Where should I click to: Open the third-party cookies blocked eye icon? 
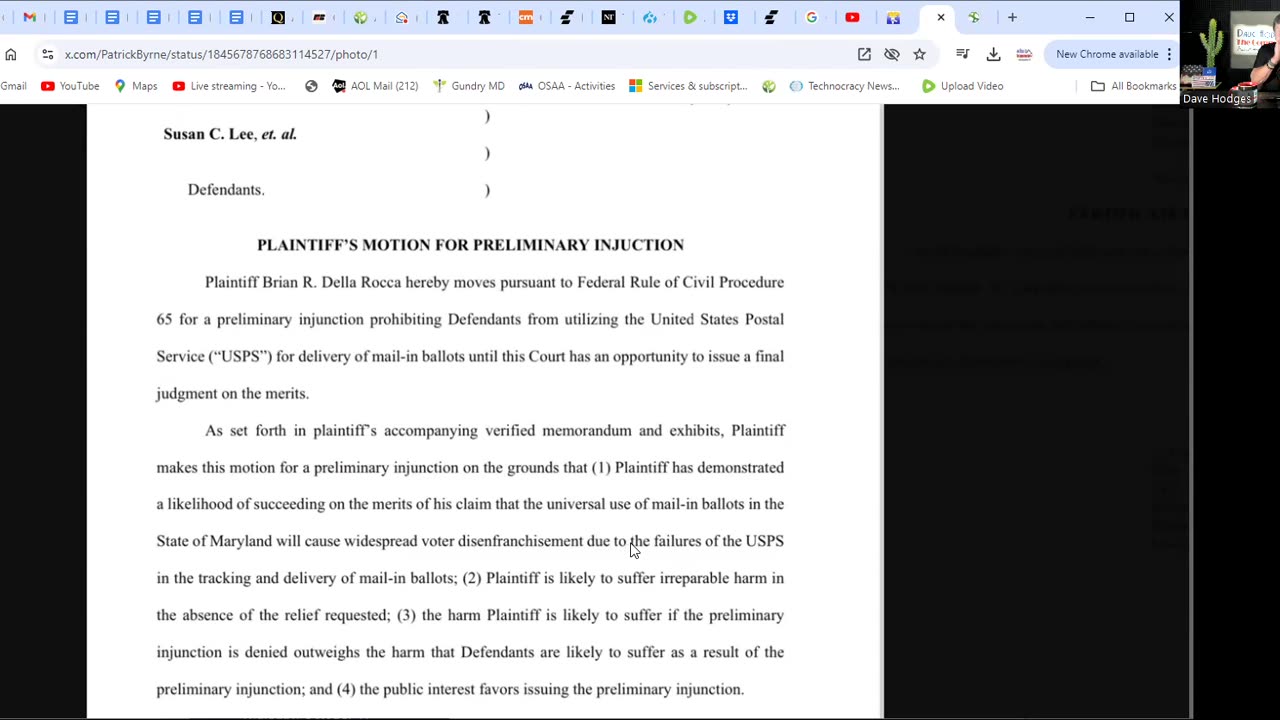point(892,54)
